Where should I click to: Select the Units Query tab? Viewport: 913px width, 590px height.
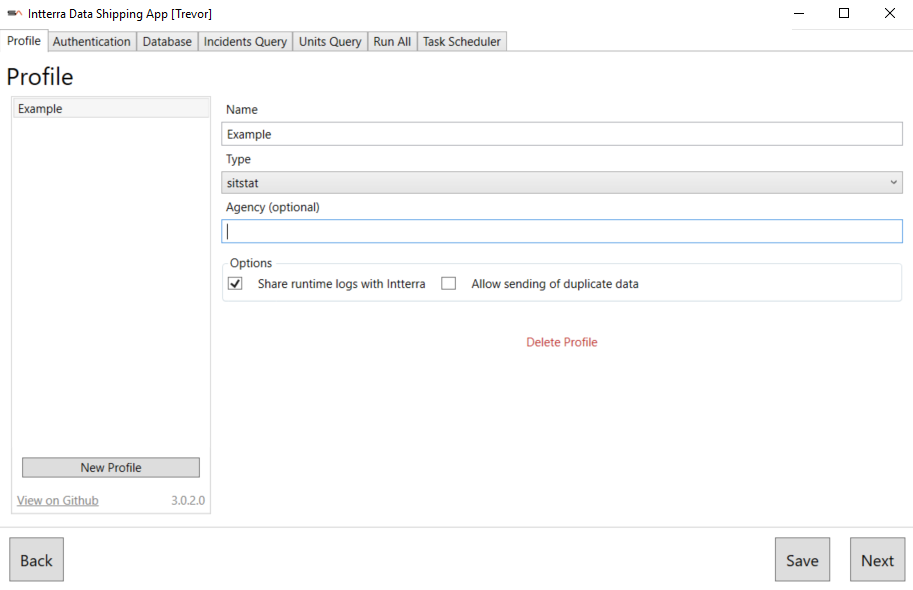pyautogui.click(x=330, y=41)
